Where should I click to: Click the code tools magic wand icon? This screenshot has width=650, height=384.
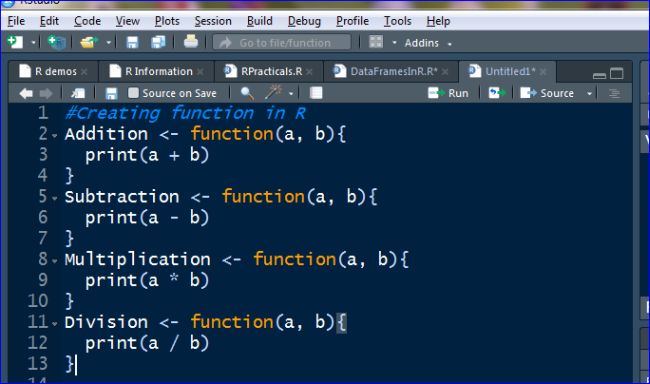click(273, 92)
